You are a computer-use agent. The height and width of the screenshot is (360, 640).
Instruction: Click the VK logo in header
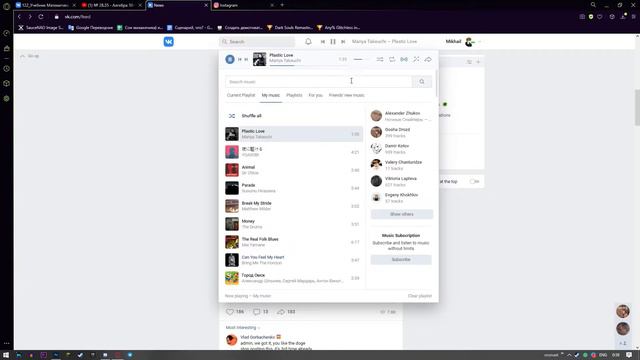click(x=169, y=42)
